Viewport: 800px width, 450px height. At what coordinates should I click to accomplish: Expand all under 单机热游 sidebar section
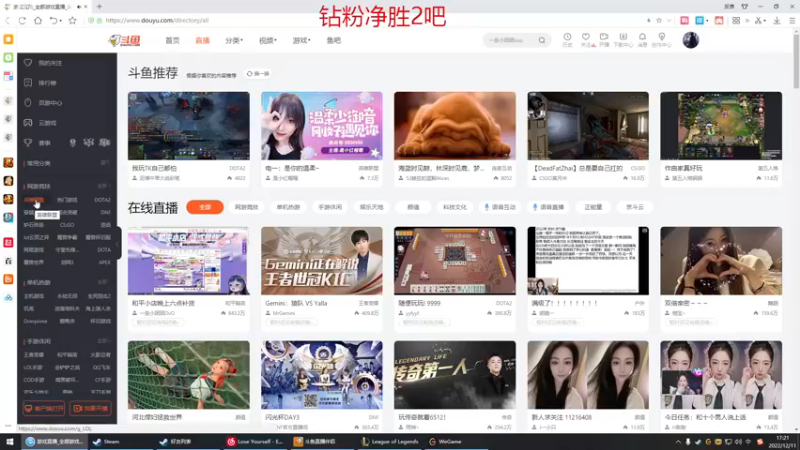coord(104,282)
